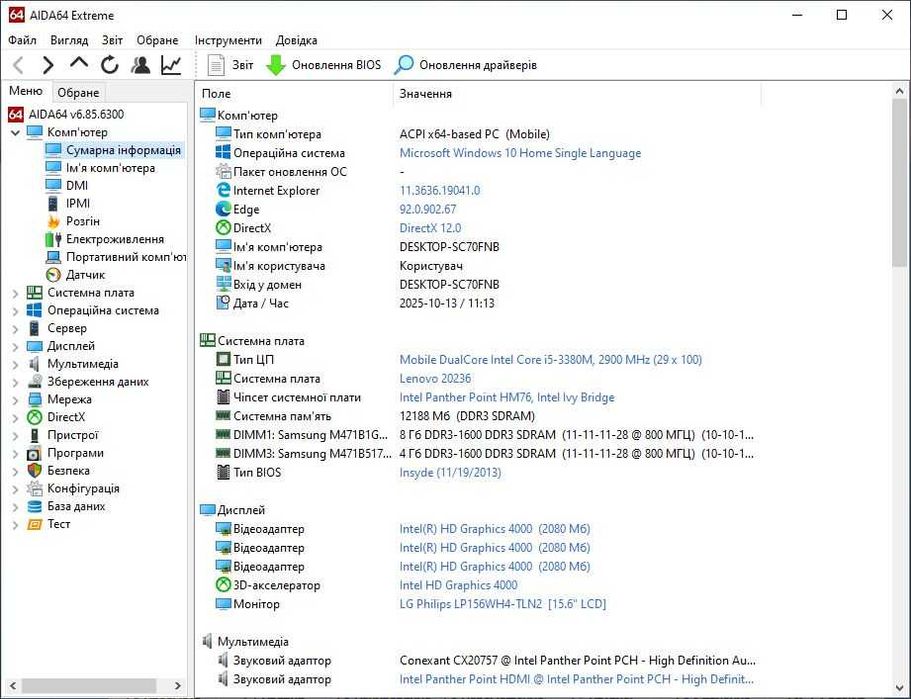911x699 pixels.
Task: Open the Intel HD Graphics 4000 3D-акселератор link
Action: tap(458, 585)
